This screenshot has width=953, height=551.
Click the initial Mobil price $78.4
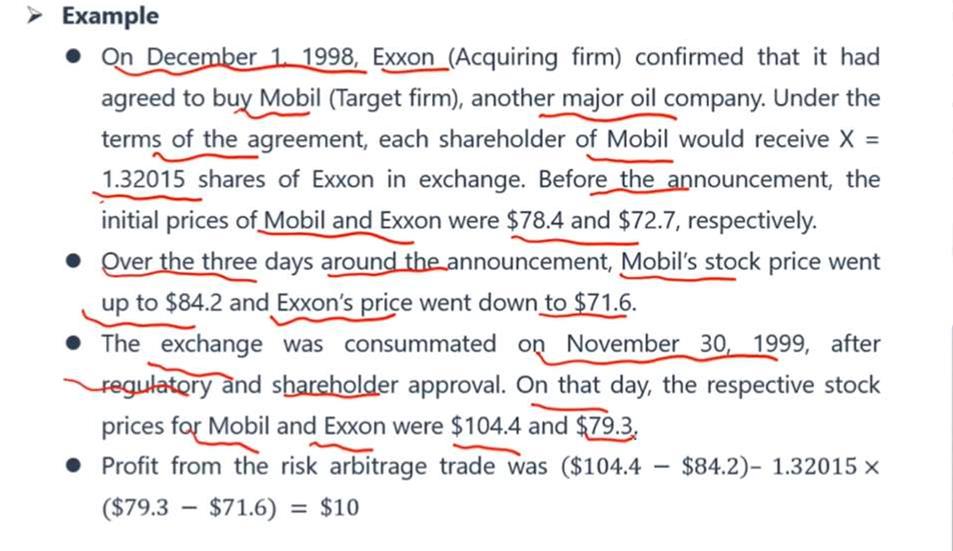[535, 220]
